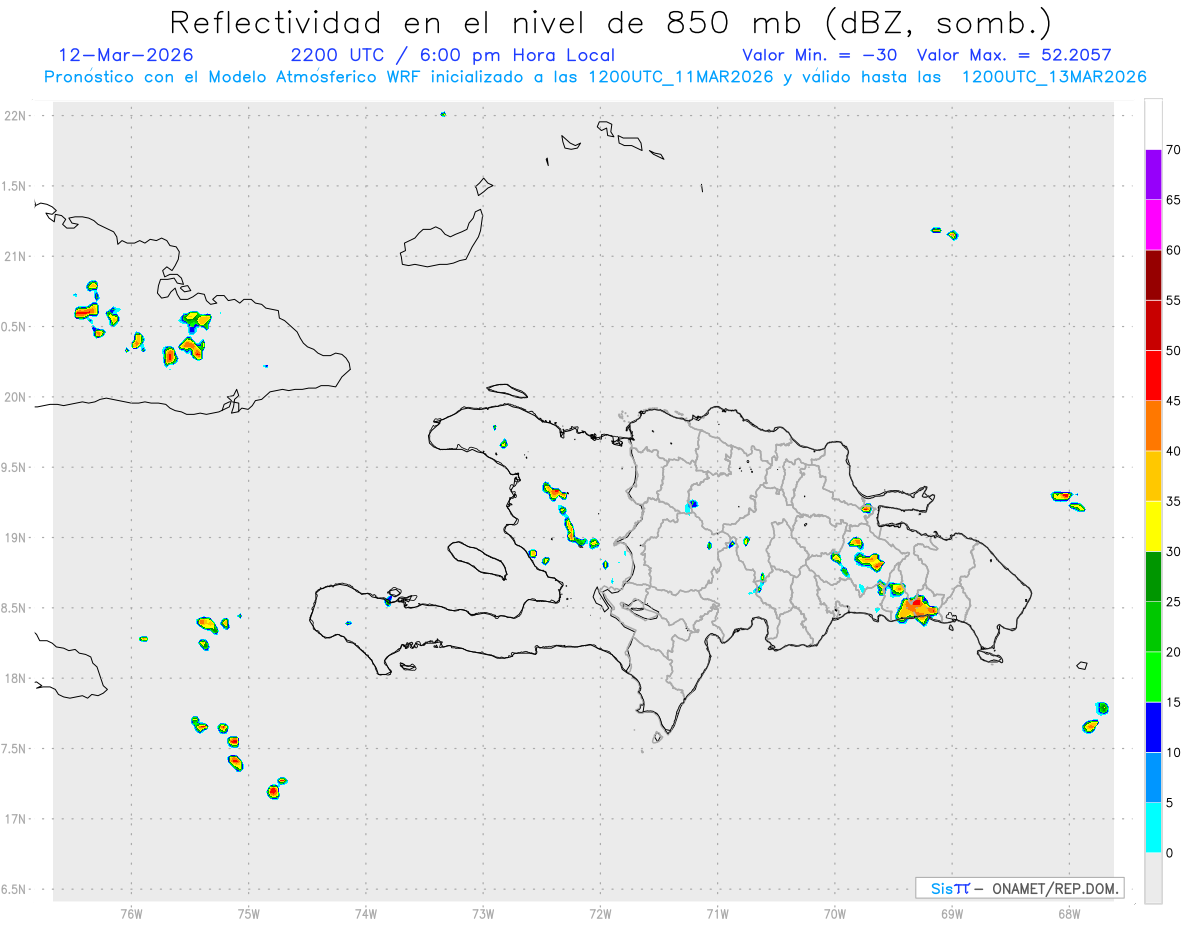
Task: Click the latitude axis label '18N'
Action: [x=17, y=678]
